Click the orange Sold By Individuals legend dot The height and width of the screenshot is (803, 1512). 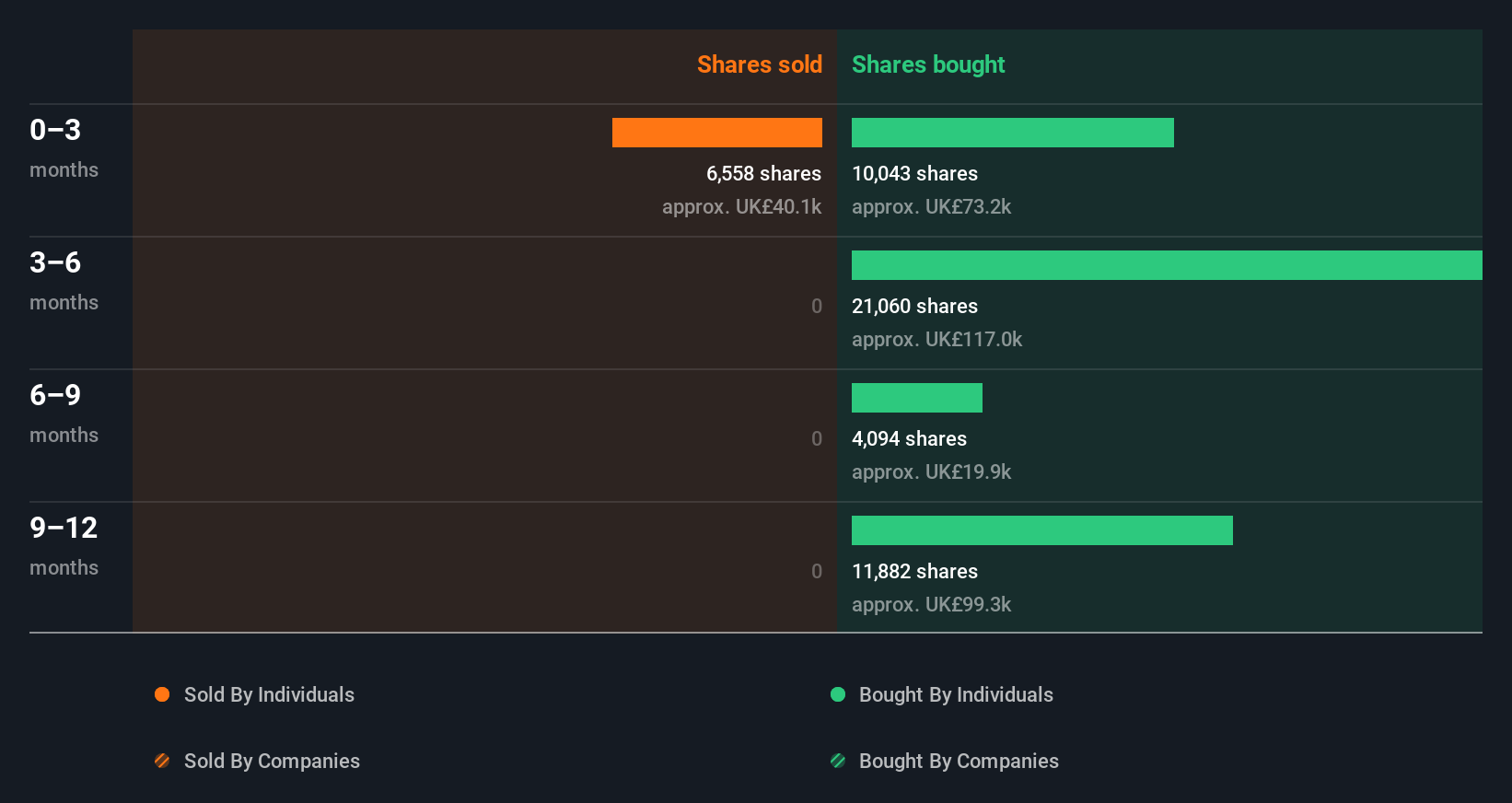[x=162, y=694]
